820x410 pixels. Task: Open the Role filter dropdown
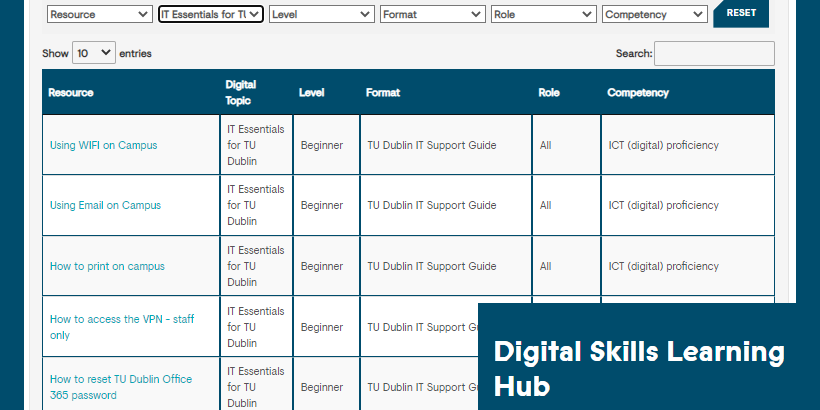[x=543, y=14]
